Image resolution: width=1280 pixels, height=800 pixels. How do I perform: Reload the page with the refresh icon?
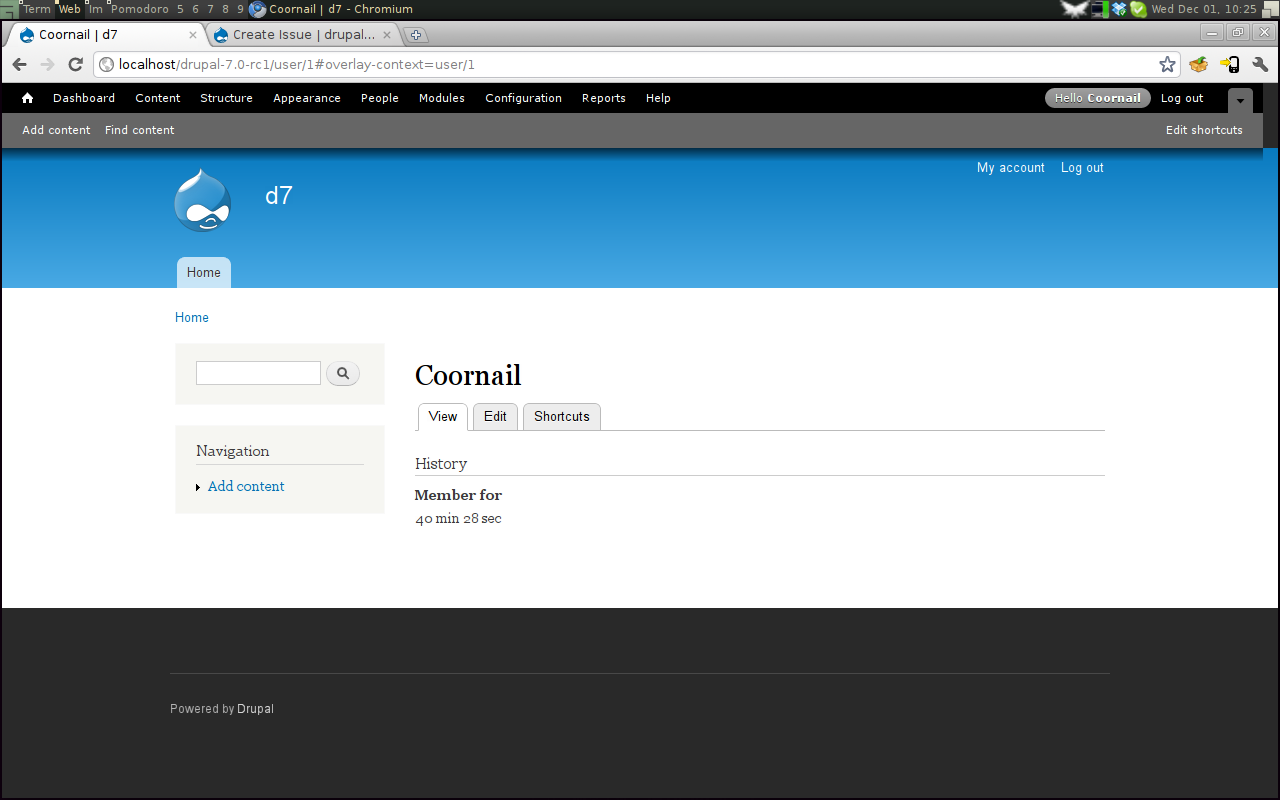pos(75,63)
